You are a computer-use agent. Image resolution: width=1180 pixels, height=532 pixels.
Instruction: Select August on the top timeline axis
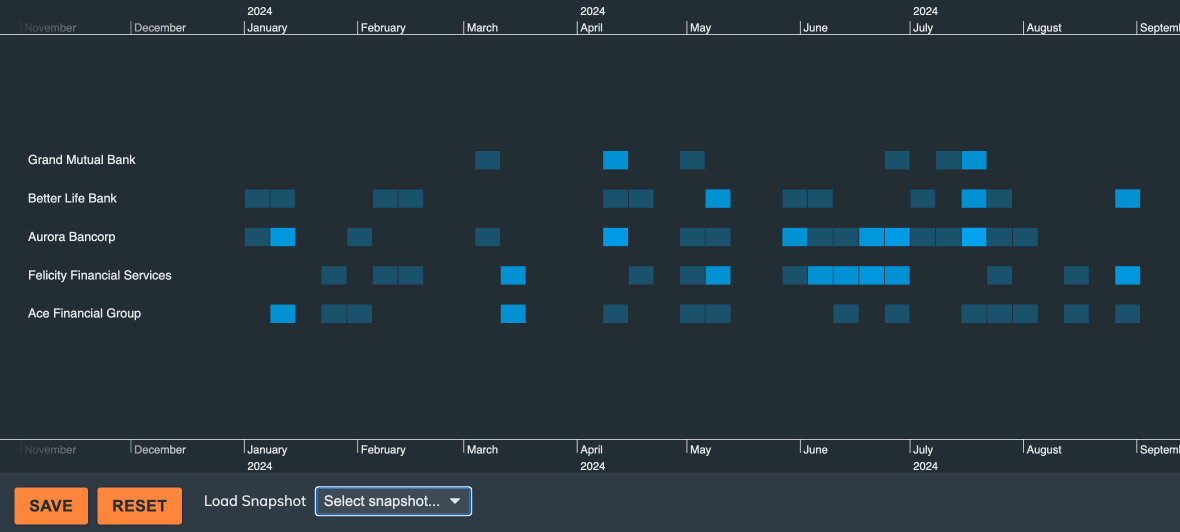pos(1044,28)
